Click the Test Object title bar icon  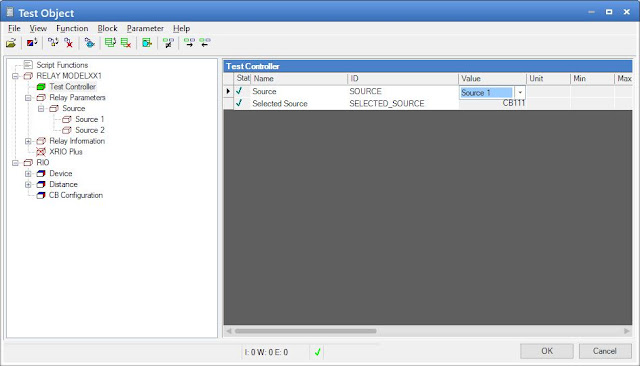[10, 12]
